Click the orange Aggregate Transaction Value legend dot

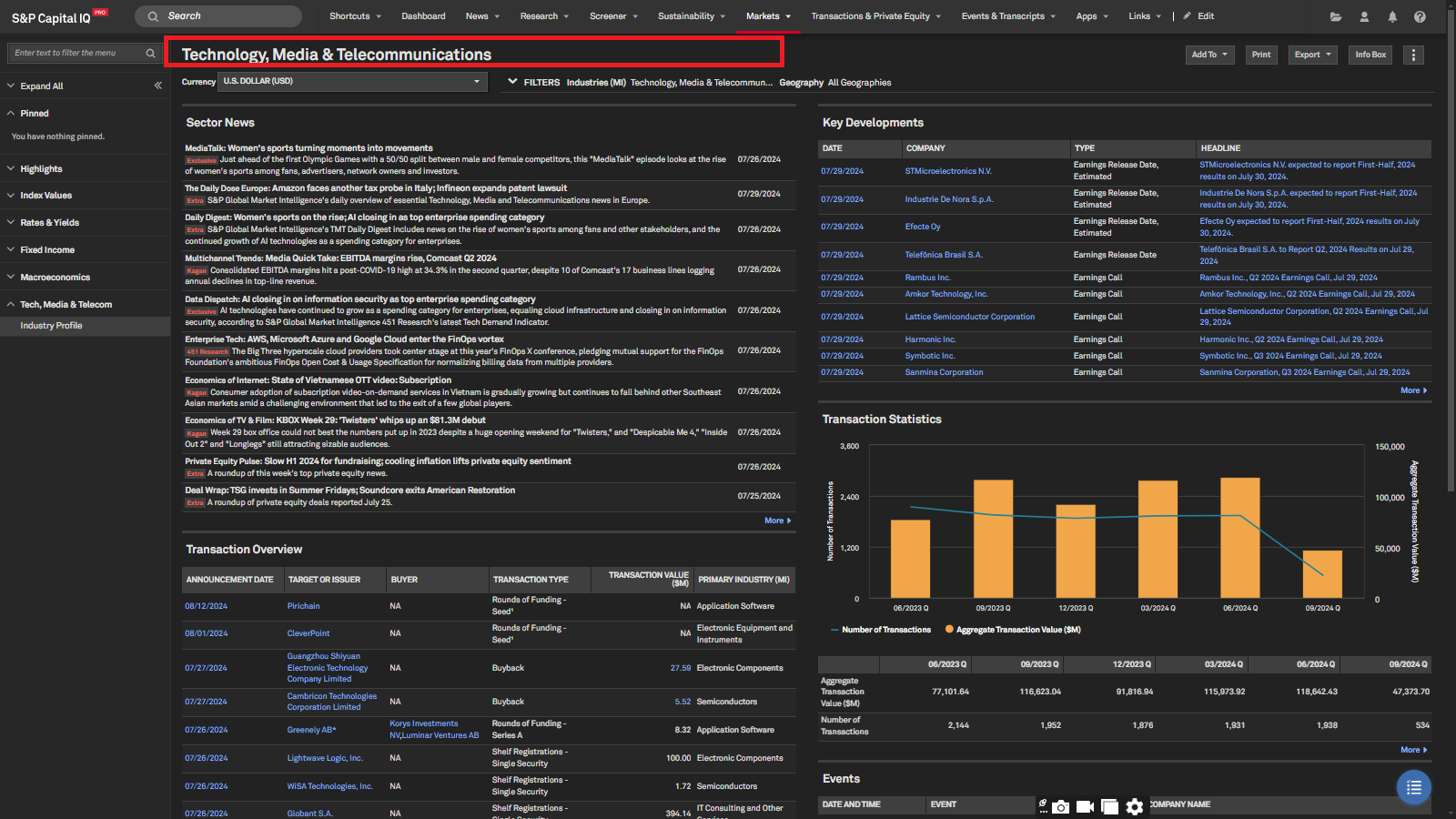click(x=949, y=629)
